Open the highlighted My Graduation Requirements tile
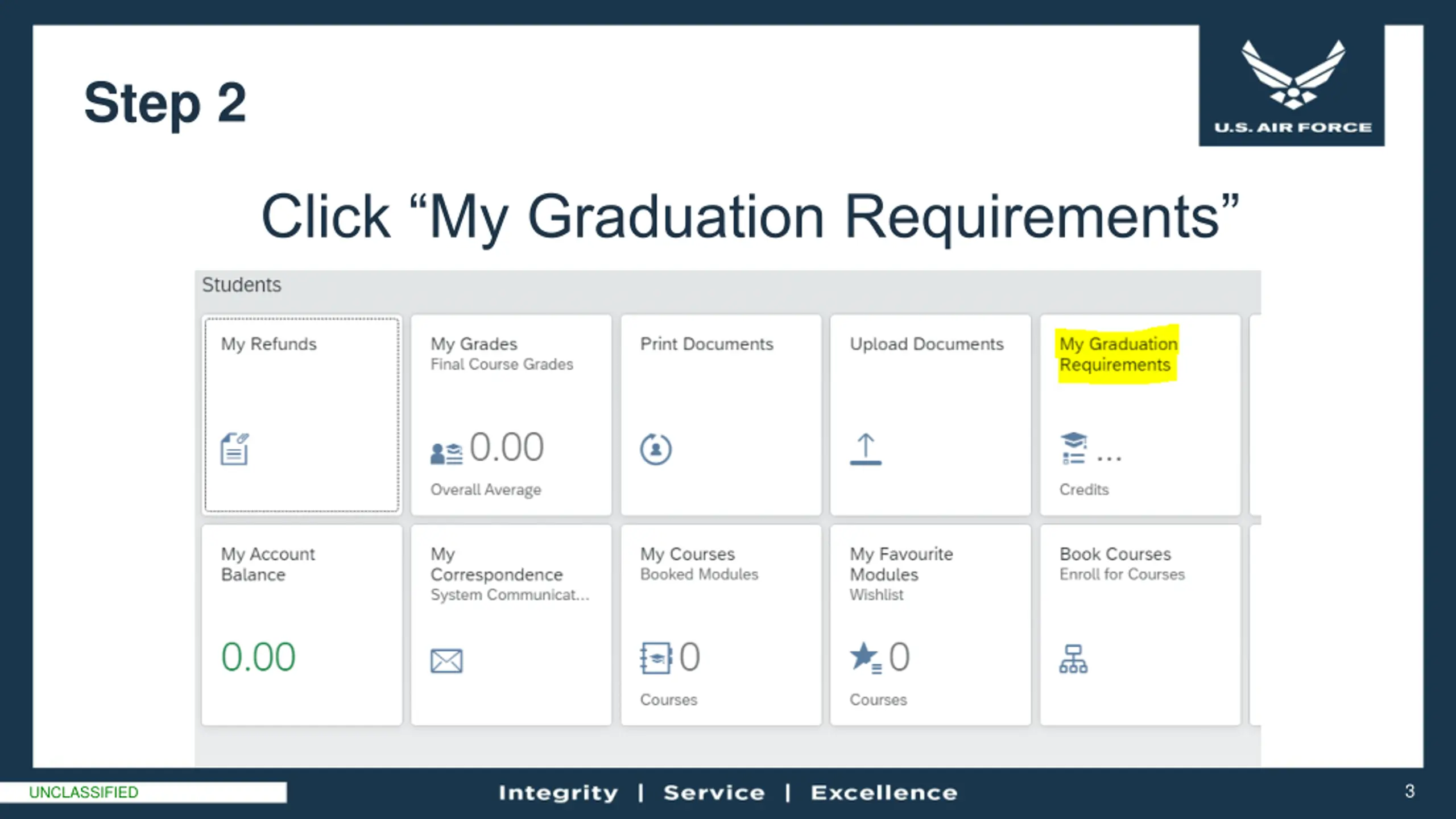Viewport: 1456px width, 819px height. tap(1140, 415)
